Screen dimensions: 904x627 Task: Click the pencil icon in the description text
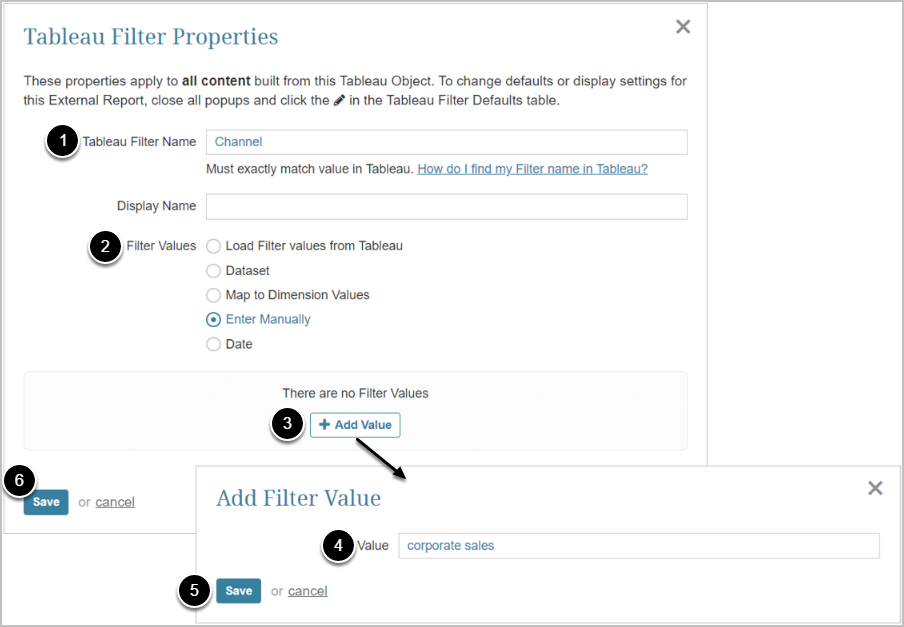pos(340,100)
